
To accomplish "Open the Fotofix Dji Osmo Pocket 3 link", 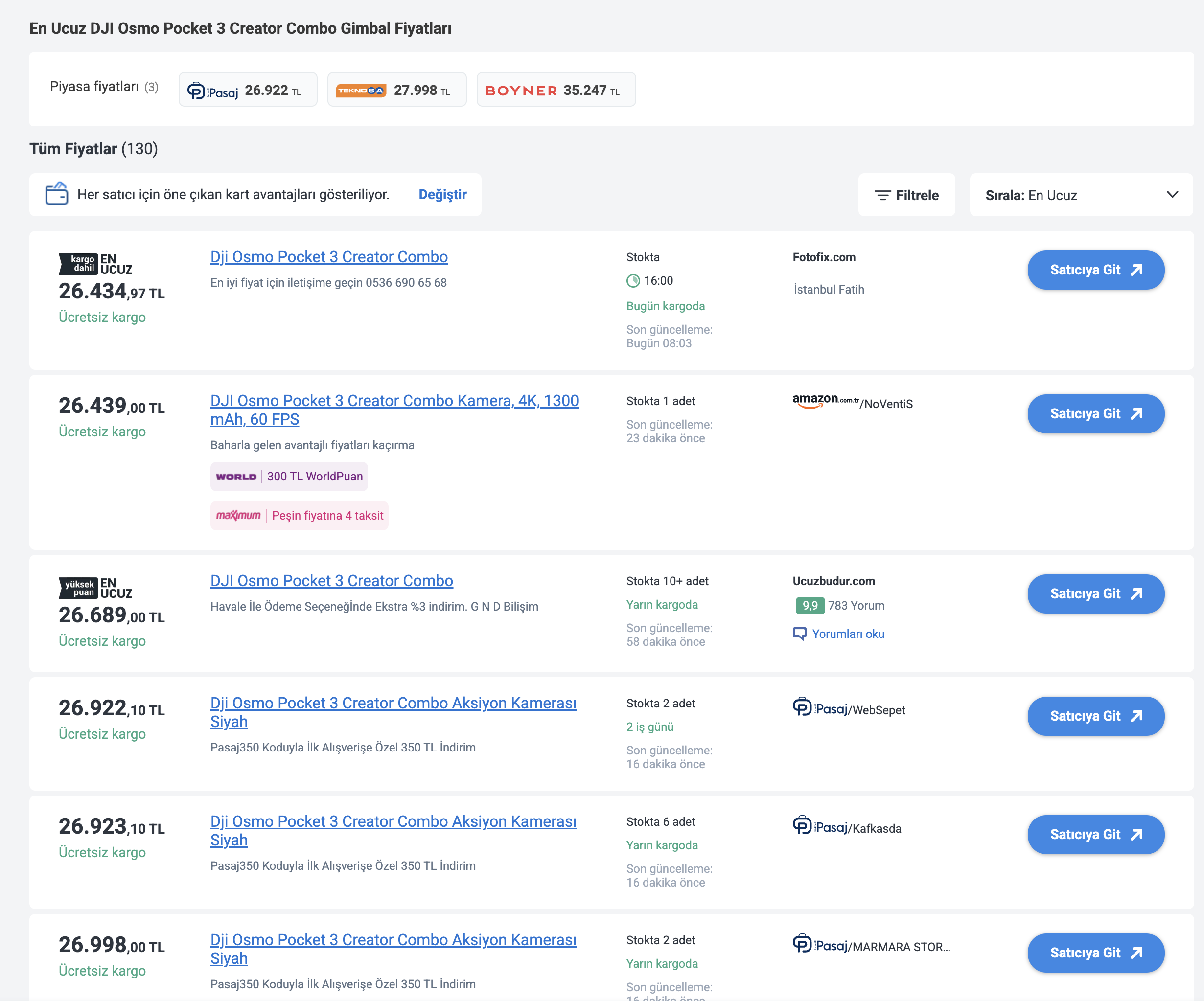I will [x=329, y=257].
